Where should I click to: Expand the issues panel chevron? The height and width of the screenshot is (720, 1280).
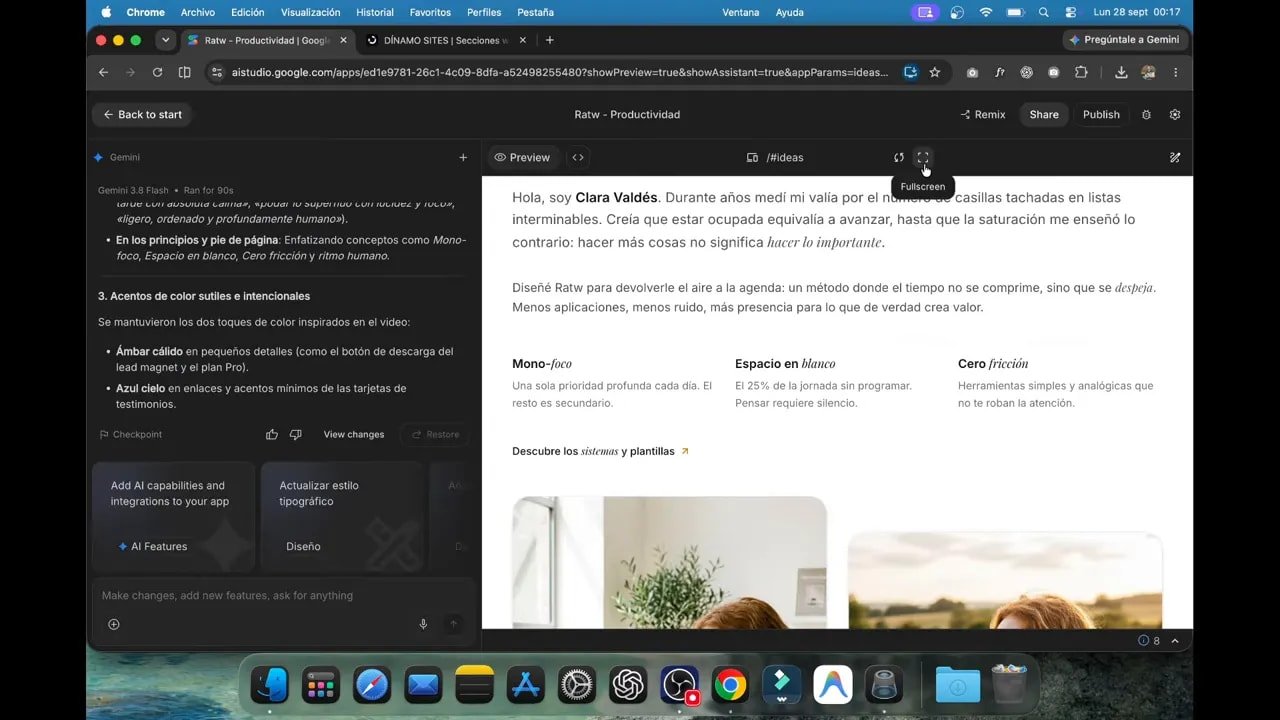(x=1175, y=640)
